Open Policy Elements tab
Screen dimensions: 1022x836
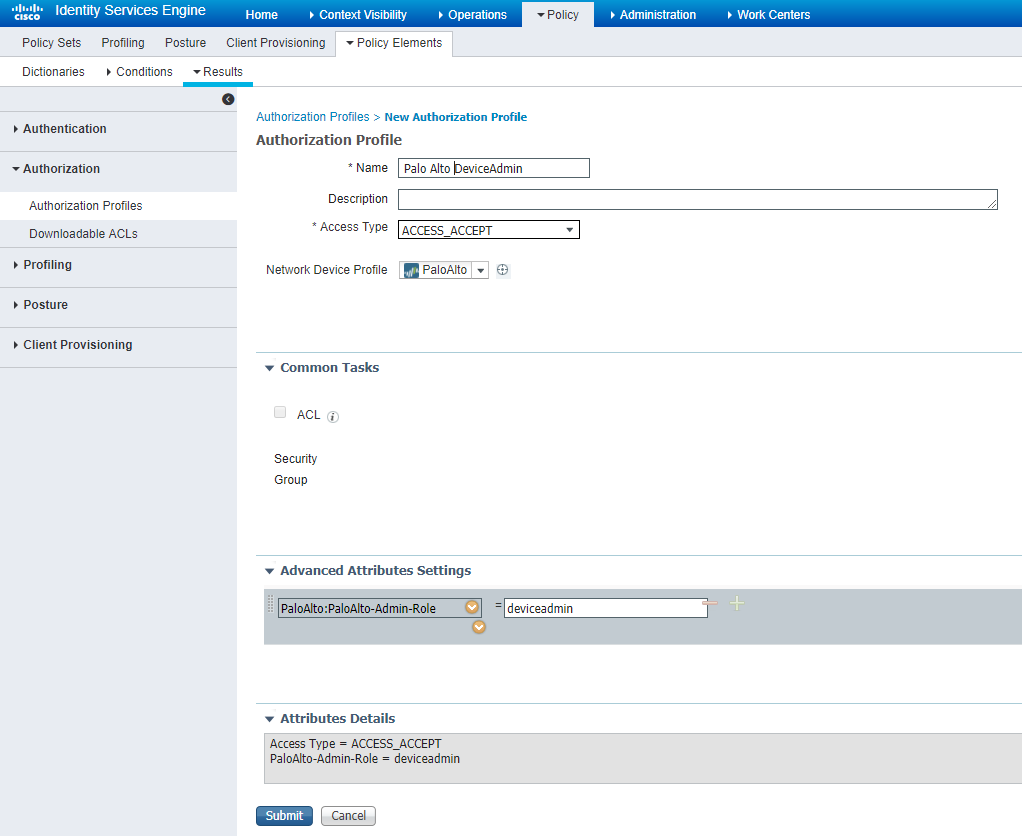coord(394,43)
